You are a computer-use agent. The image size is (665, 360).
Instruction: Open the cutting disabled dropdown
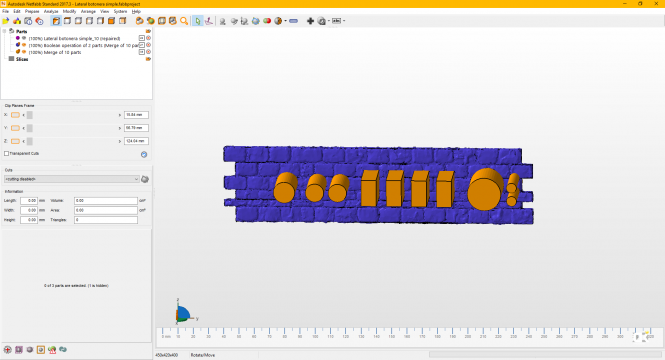pyautogui.click(x=72, y=179)
